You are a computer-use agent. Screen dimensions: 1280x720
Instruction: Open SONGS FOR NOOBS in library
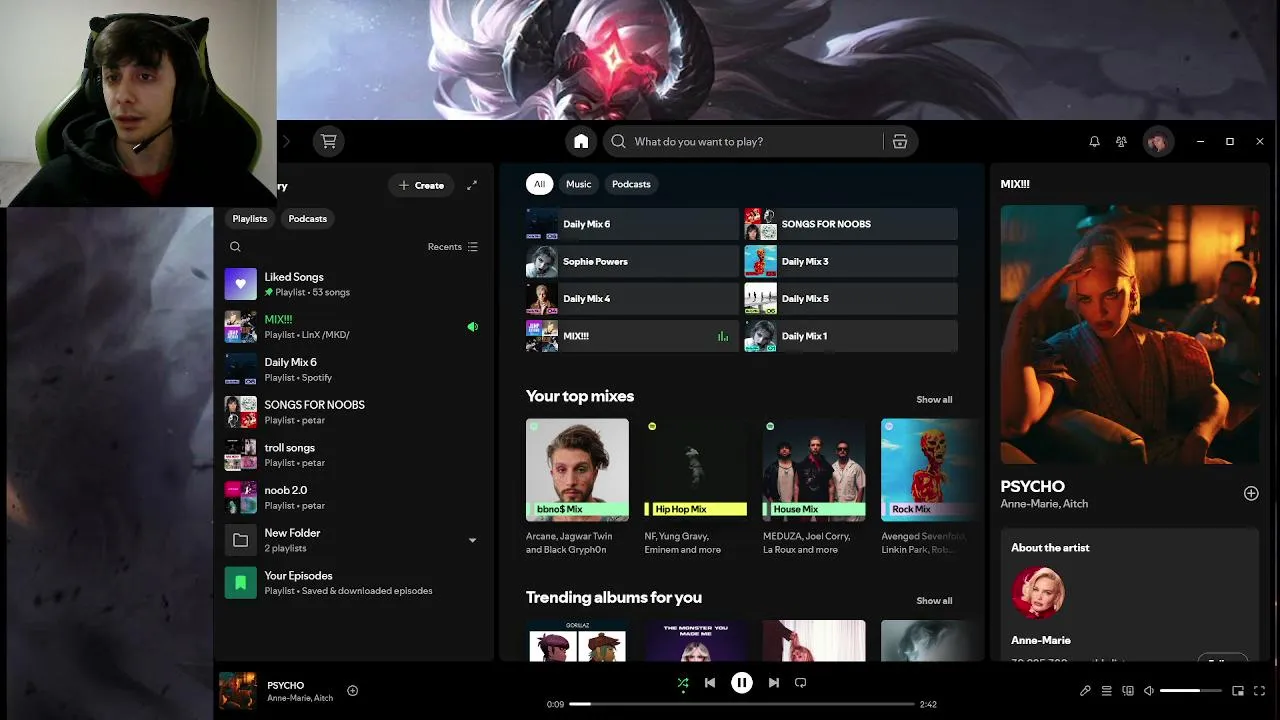pos(352,412)
